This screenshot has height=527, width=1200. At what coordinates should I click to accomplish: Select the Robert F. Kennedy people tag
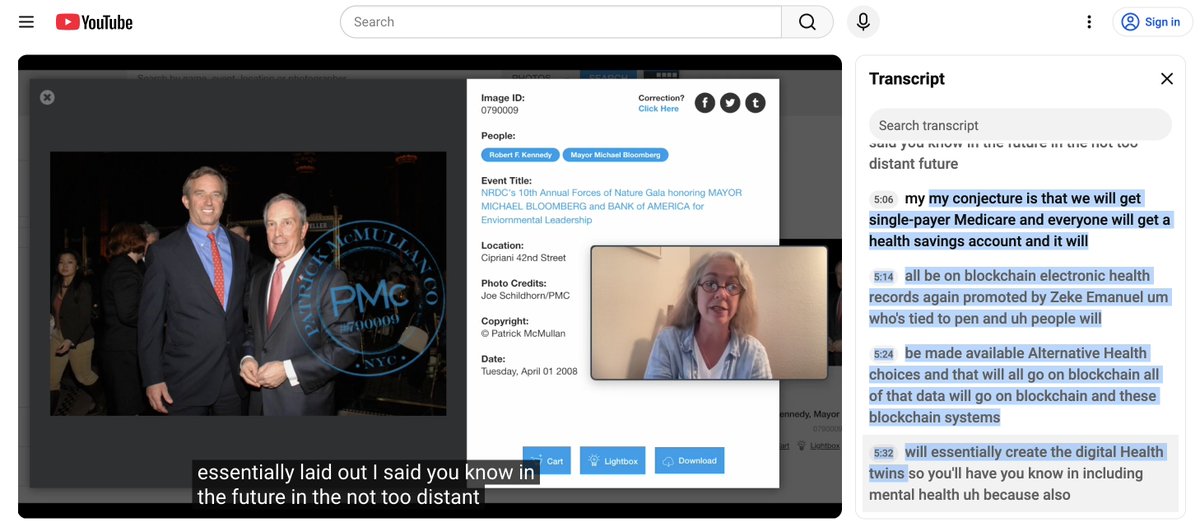(519, 155)
